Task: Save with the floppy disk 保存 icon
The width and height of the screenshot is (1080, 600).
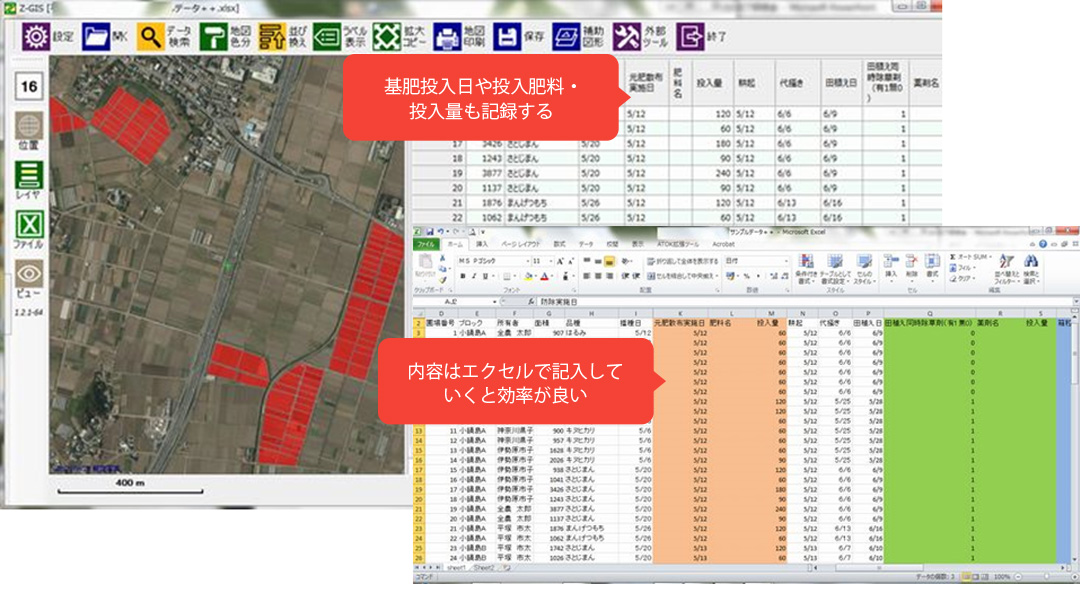Action: (x=506, y=37)
